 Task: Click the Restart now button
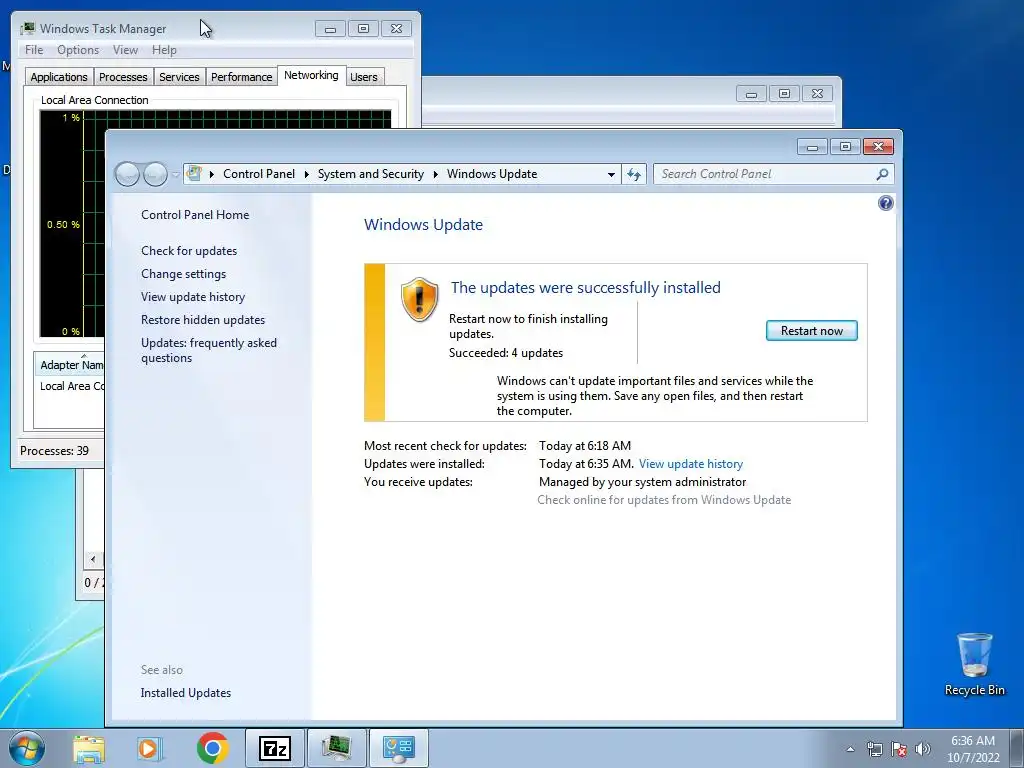coord(811,330)
